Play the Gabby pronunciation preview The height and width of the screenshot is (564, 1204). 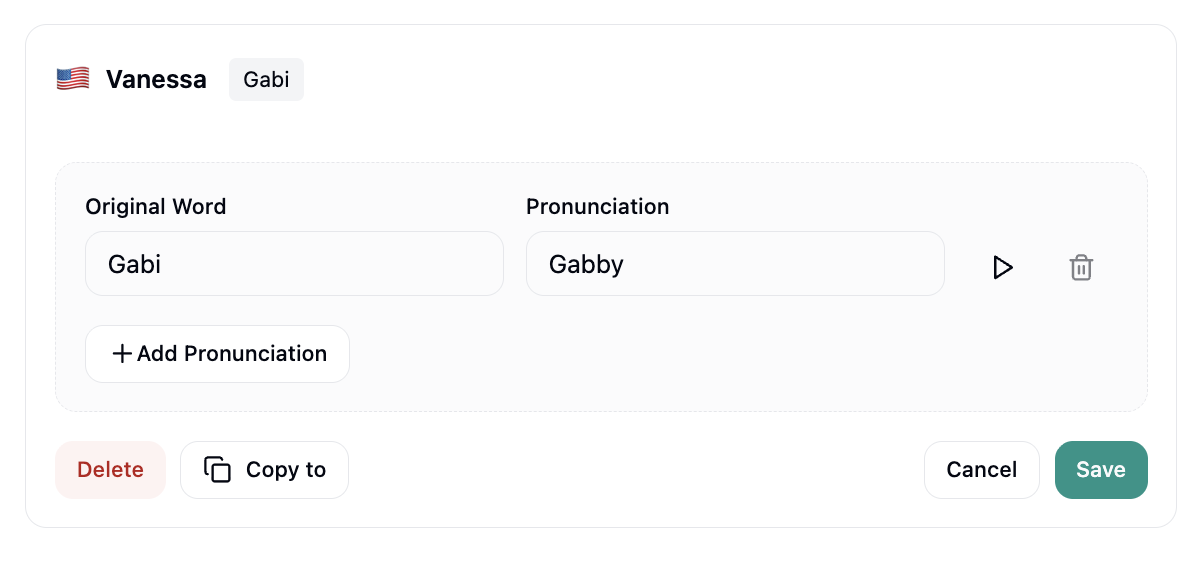tap(1002, 267)
